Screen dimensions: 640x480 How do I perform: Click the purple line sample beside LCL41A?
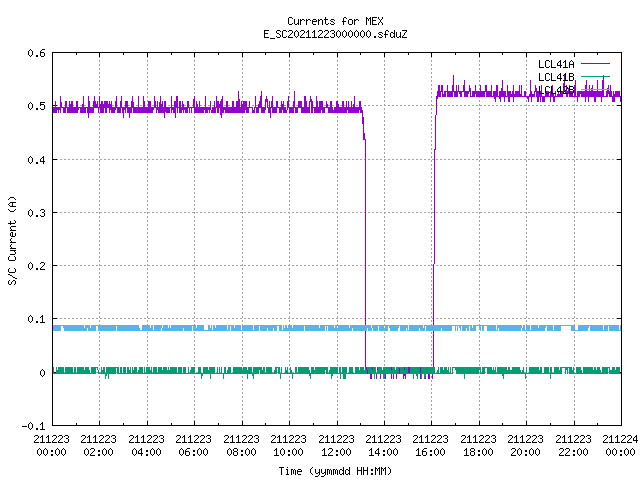pyautogui.click(x=595, y=64)
